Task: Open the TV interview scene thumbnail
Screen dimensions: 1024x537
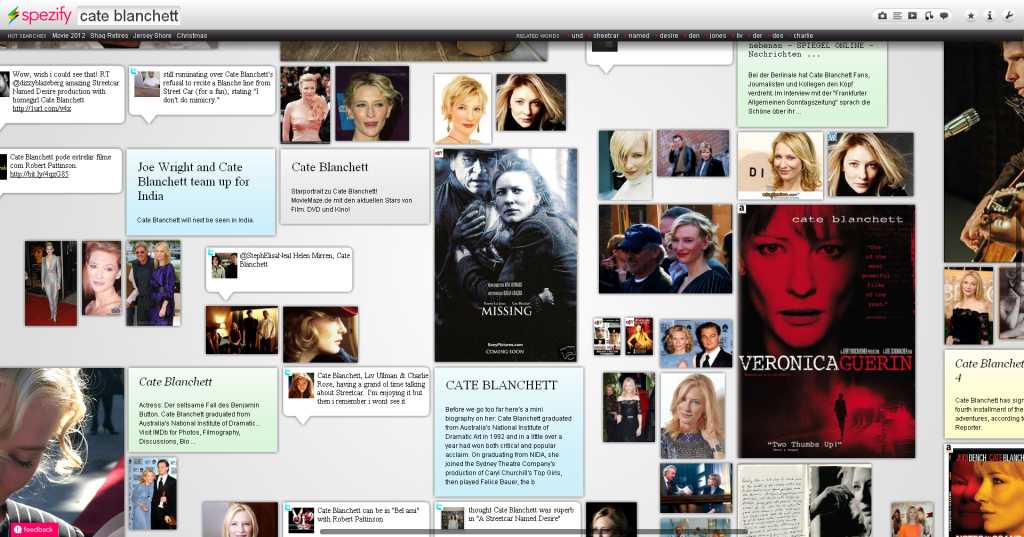Action: click(x=696, y=488)
